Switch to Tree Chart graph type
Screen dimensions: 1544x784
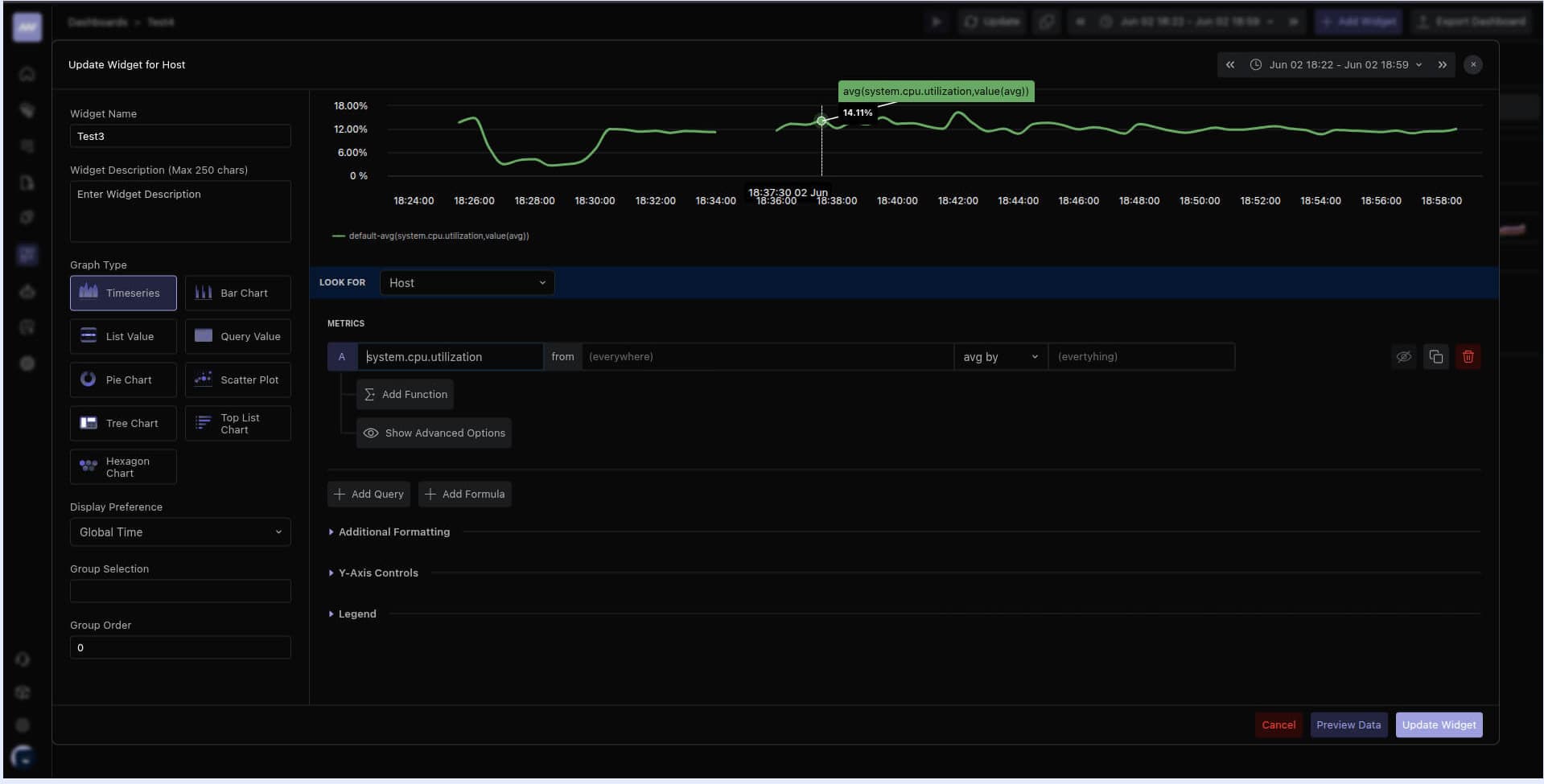tap(123, 423)
